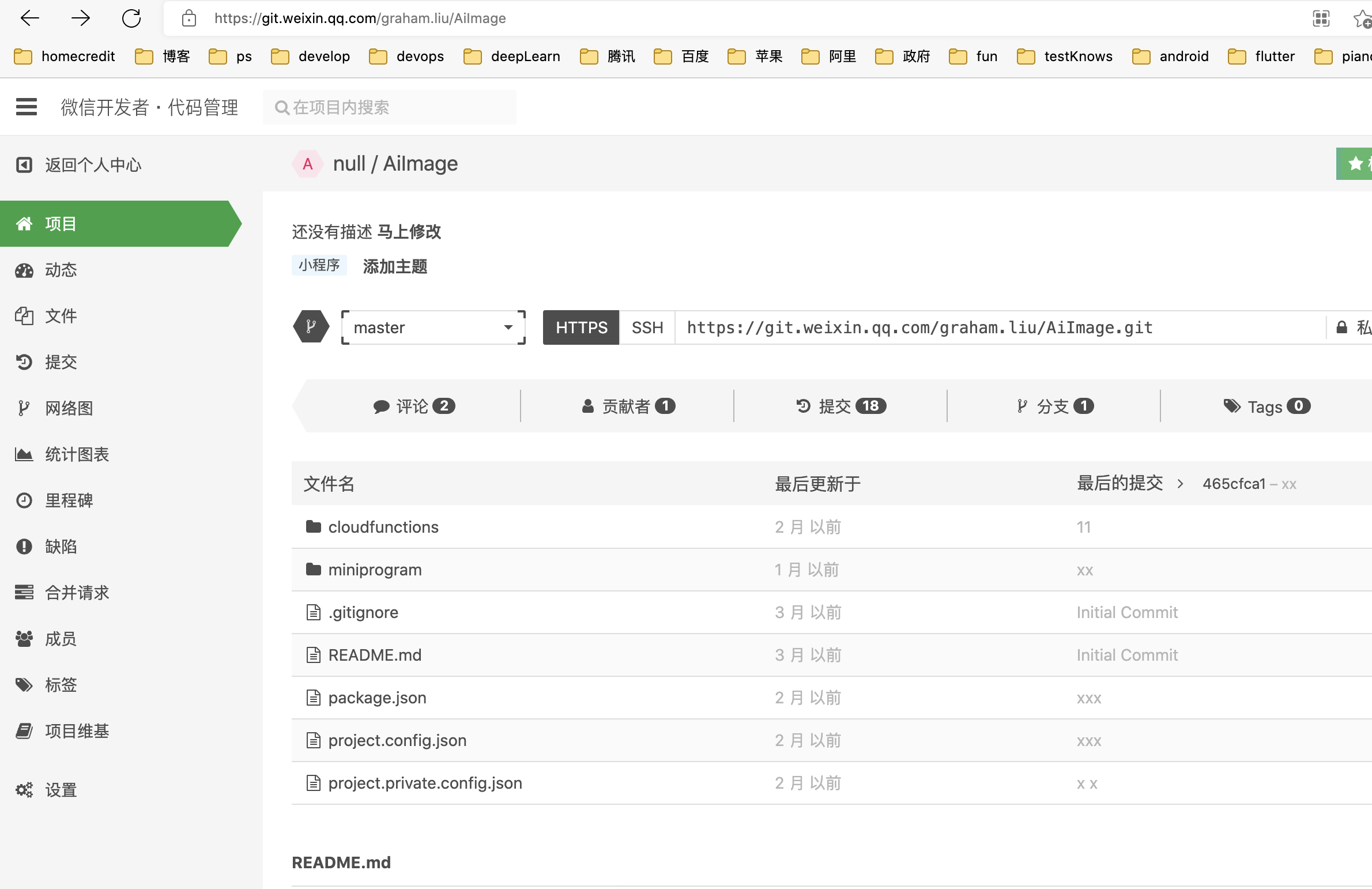Click the browser reload icon
The width and height of the screenshot is (1372, 889).
click(x=131, y=18)
